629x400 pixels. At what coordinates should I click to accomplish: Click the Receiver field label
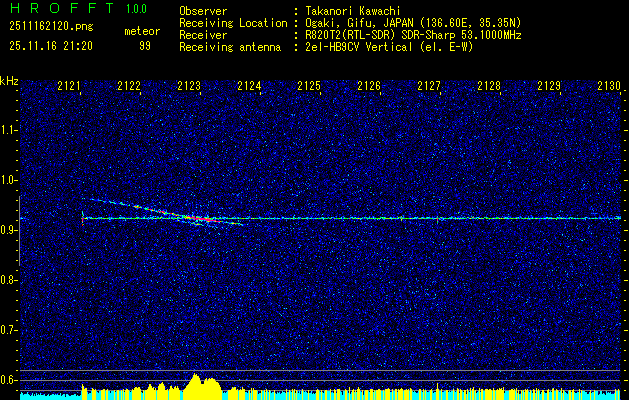203,35
